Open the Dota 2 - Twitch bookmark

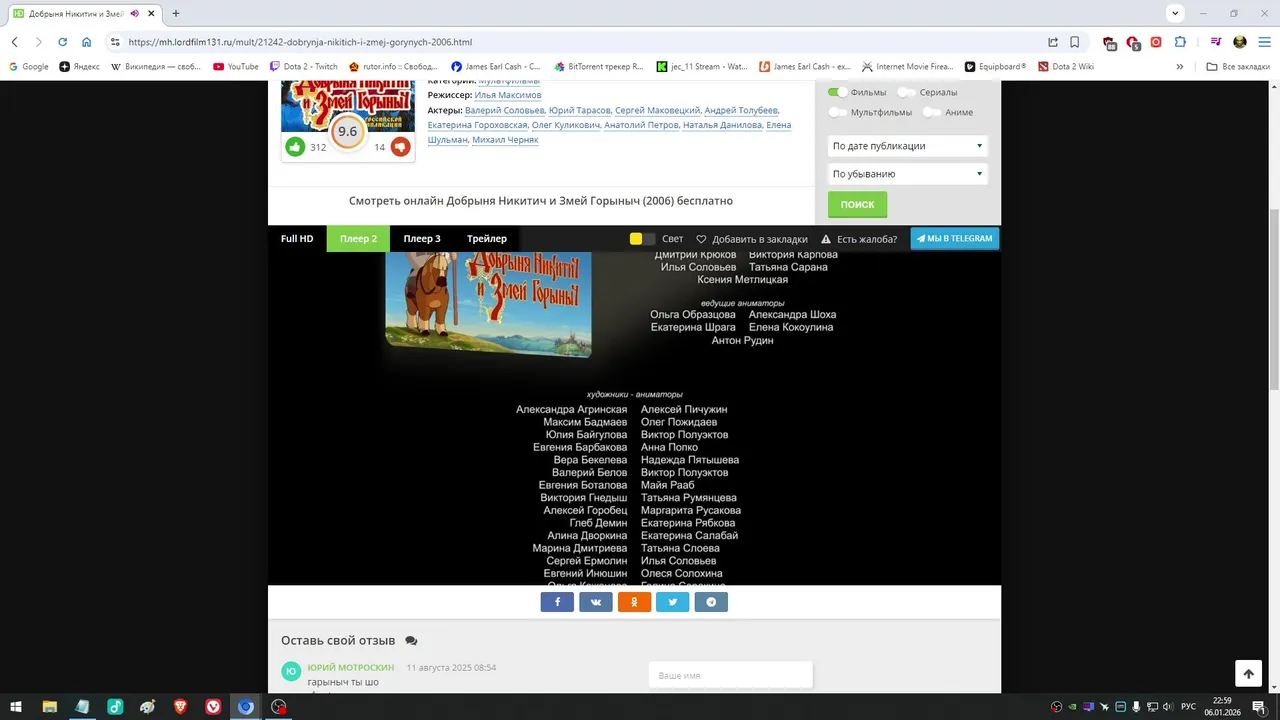pyautogui.click(x=304, y=67)
